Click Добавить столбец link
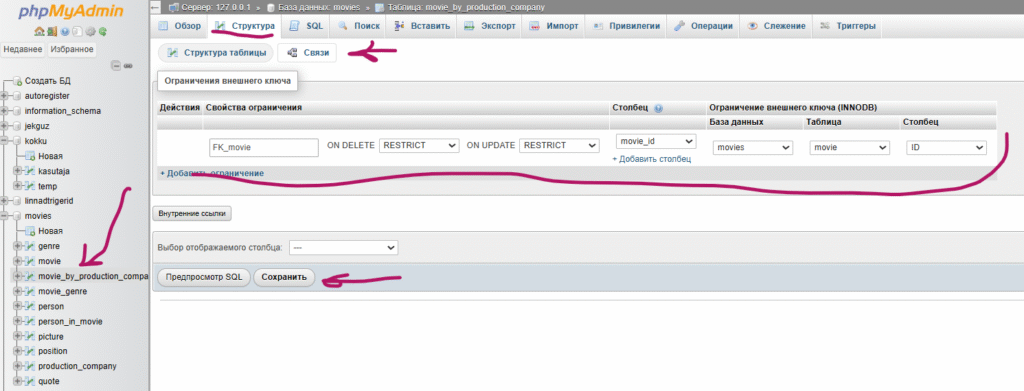Screen dimensions: 1024x391 pyautogui.click(x=651, y=159)
